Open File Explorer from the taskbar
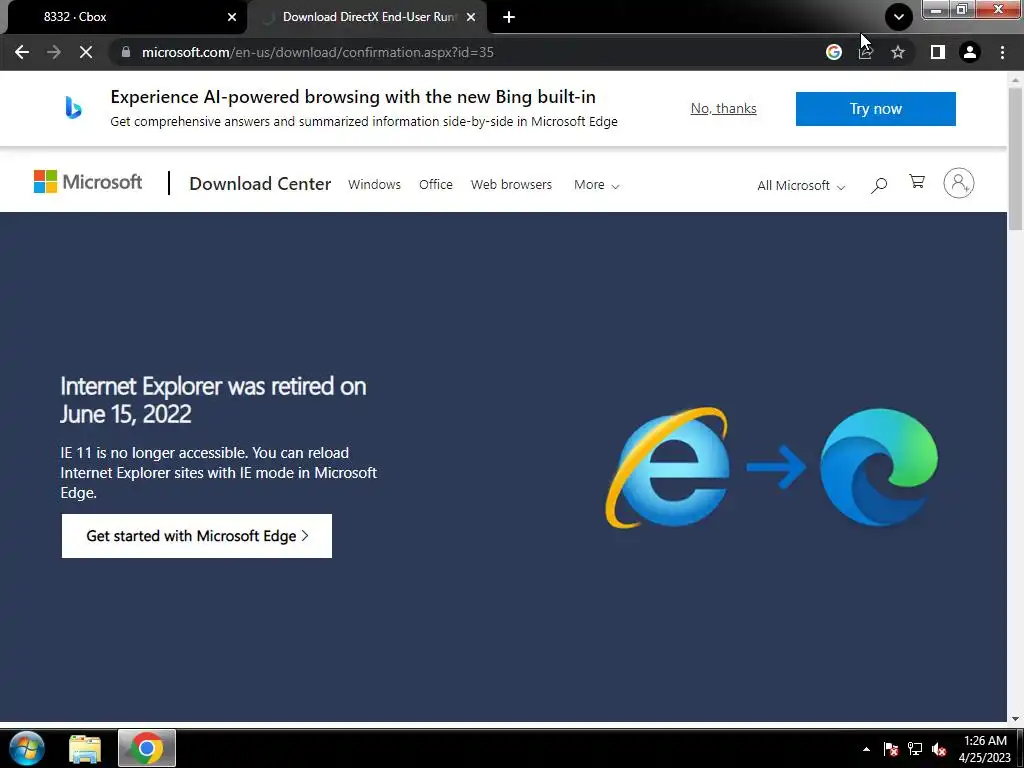 pos(86,748)
